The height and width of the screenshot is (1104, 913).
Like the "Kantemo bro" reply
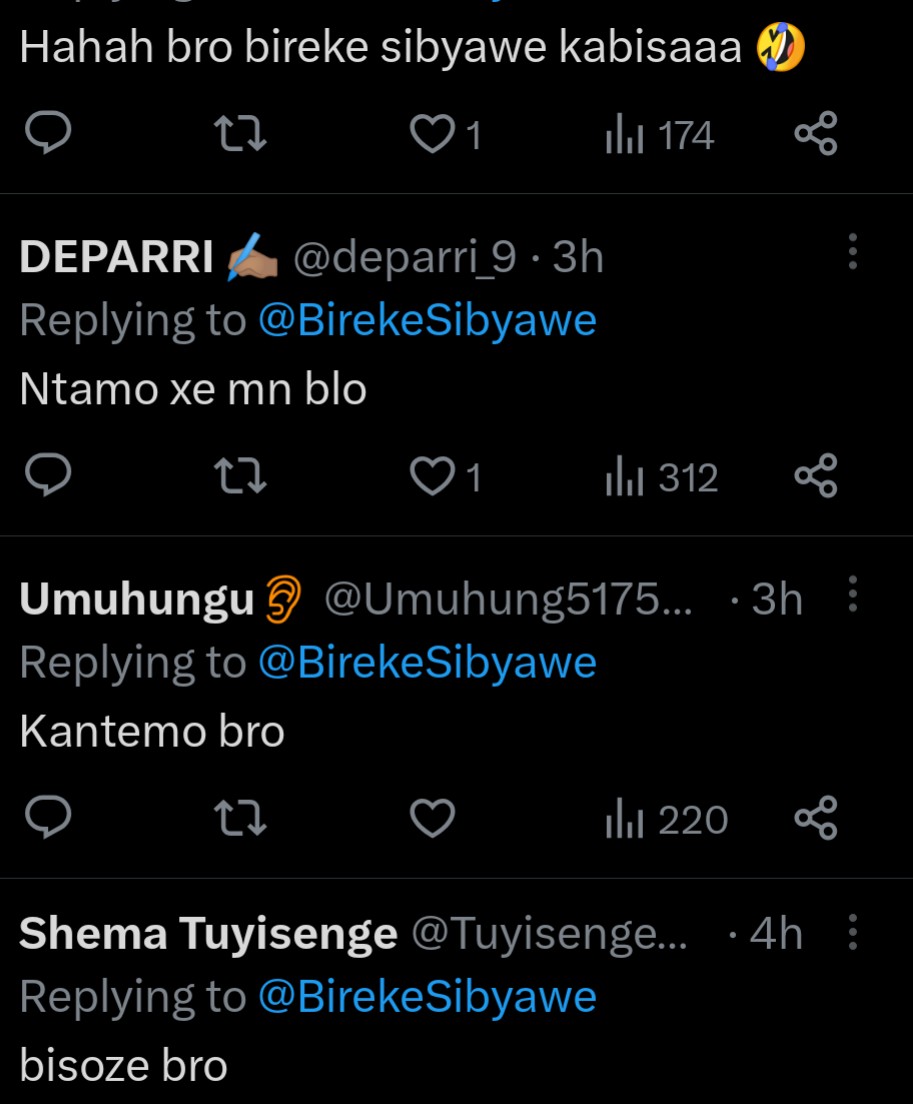[433, 820]
